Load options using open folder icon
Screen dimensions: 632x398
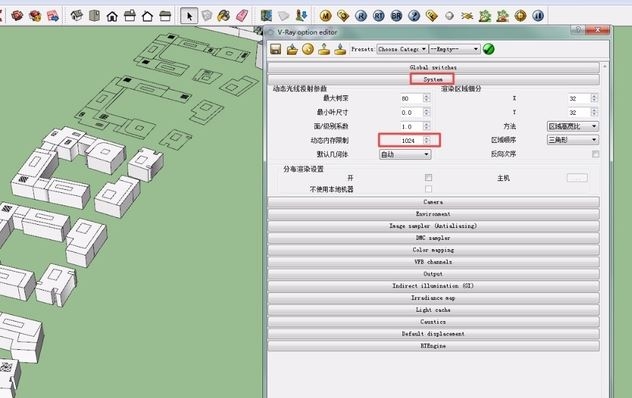[x=292, y=49]
